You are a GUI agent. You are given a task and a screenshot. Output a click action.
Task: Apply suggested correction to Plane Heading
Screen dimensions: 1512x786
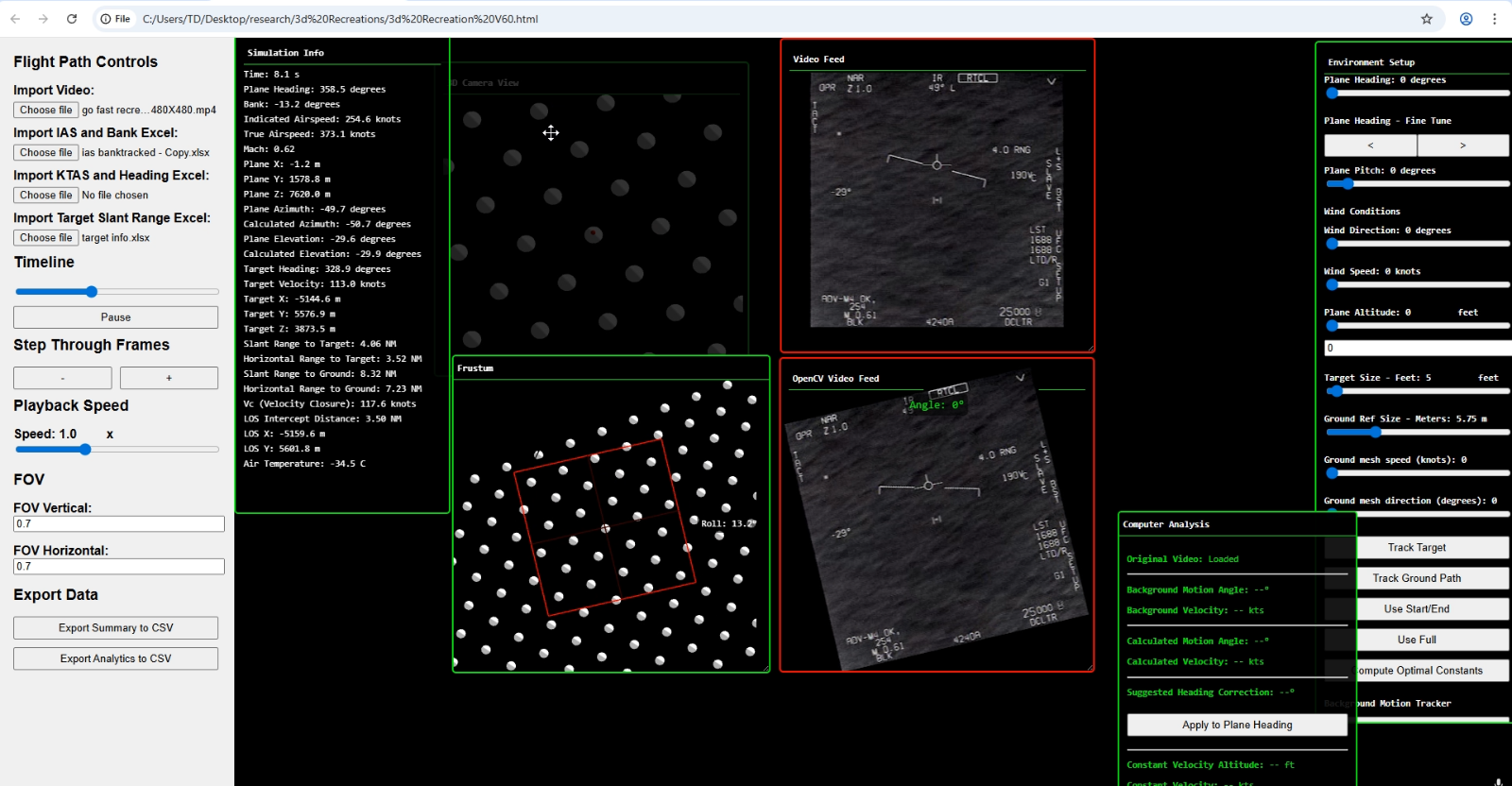(1237, 725)
